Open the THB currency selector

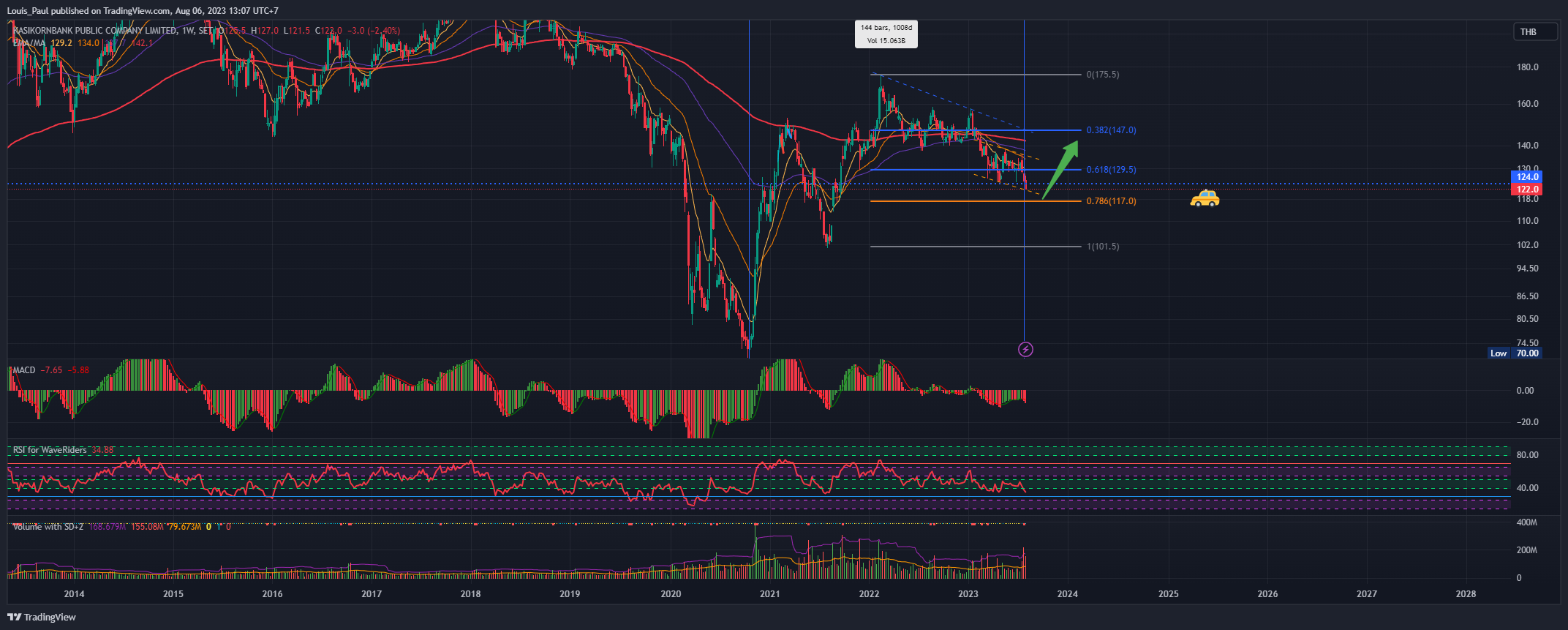pos(1535,31)
